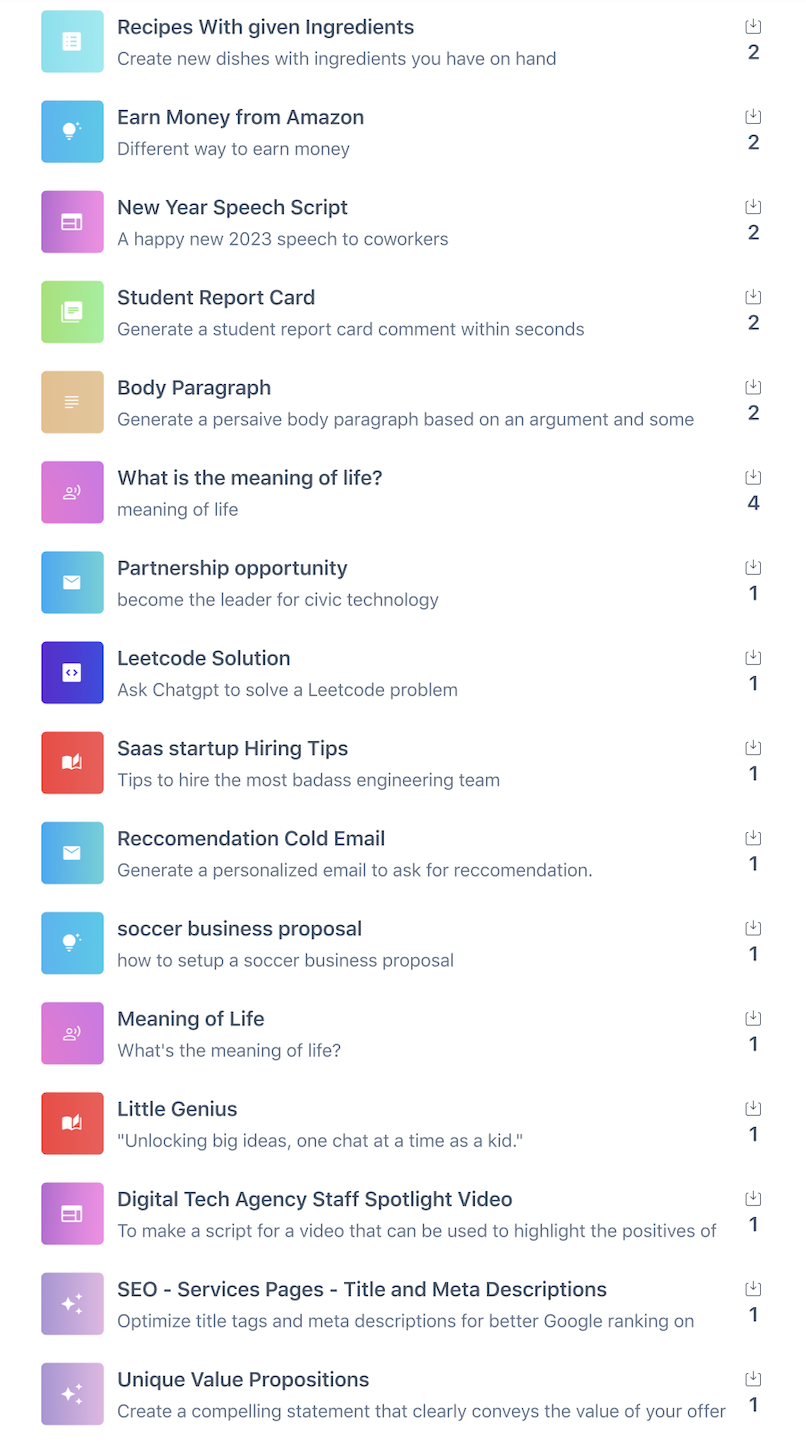Click the Body Paragraph tan thumbnail

click(x=72, y=402)
